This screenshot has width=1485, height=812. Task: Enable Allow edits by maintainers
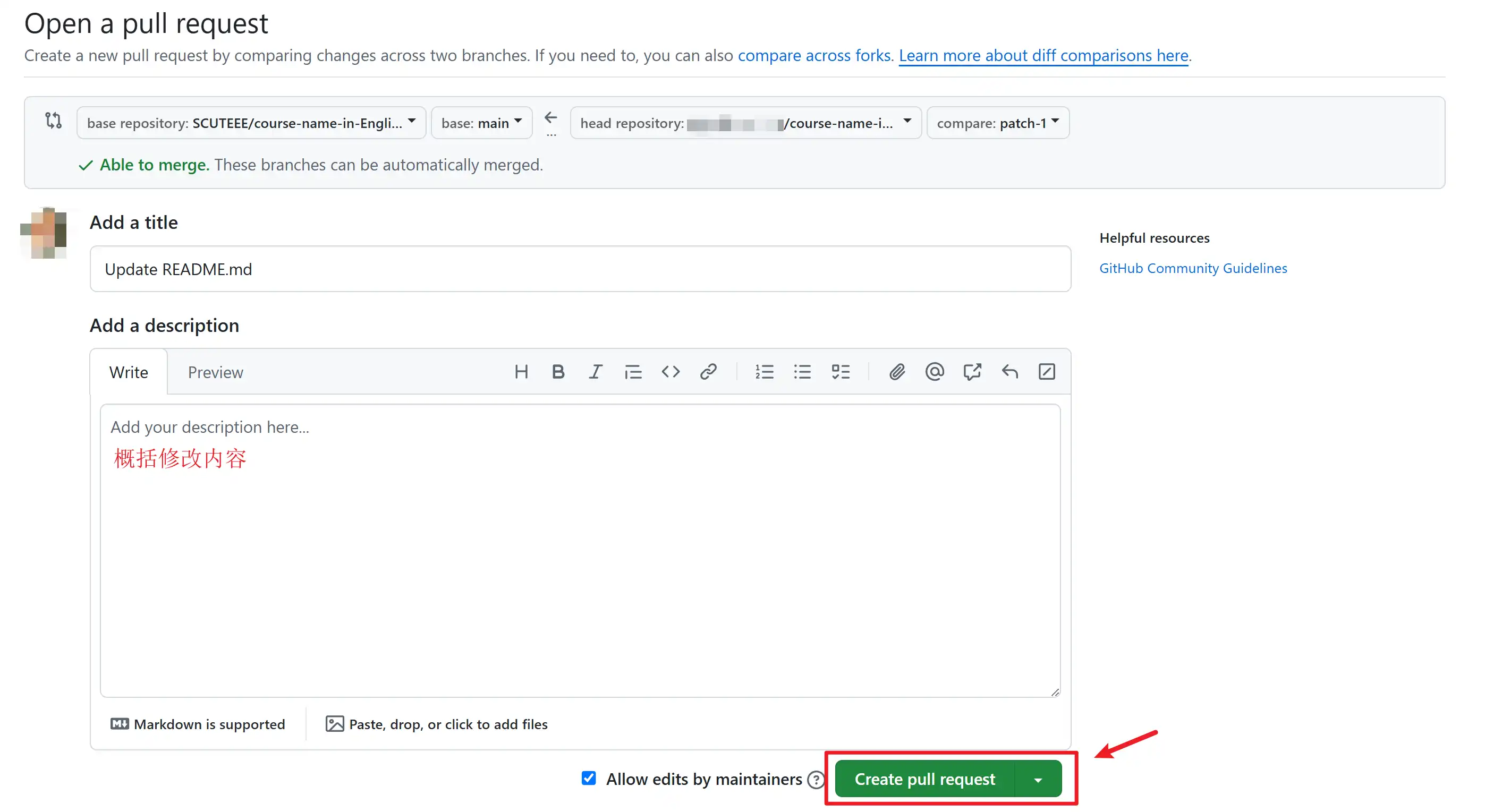click(x=589, y=779)
